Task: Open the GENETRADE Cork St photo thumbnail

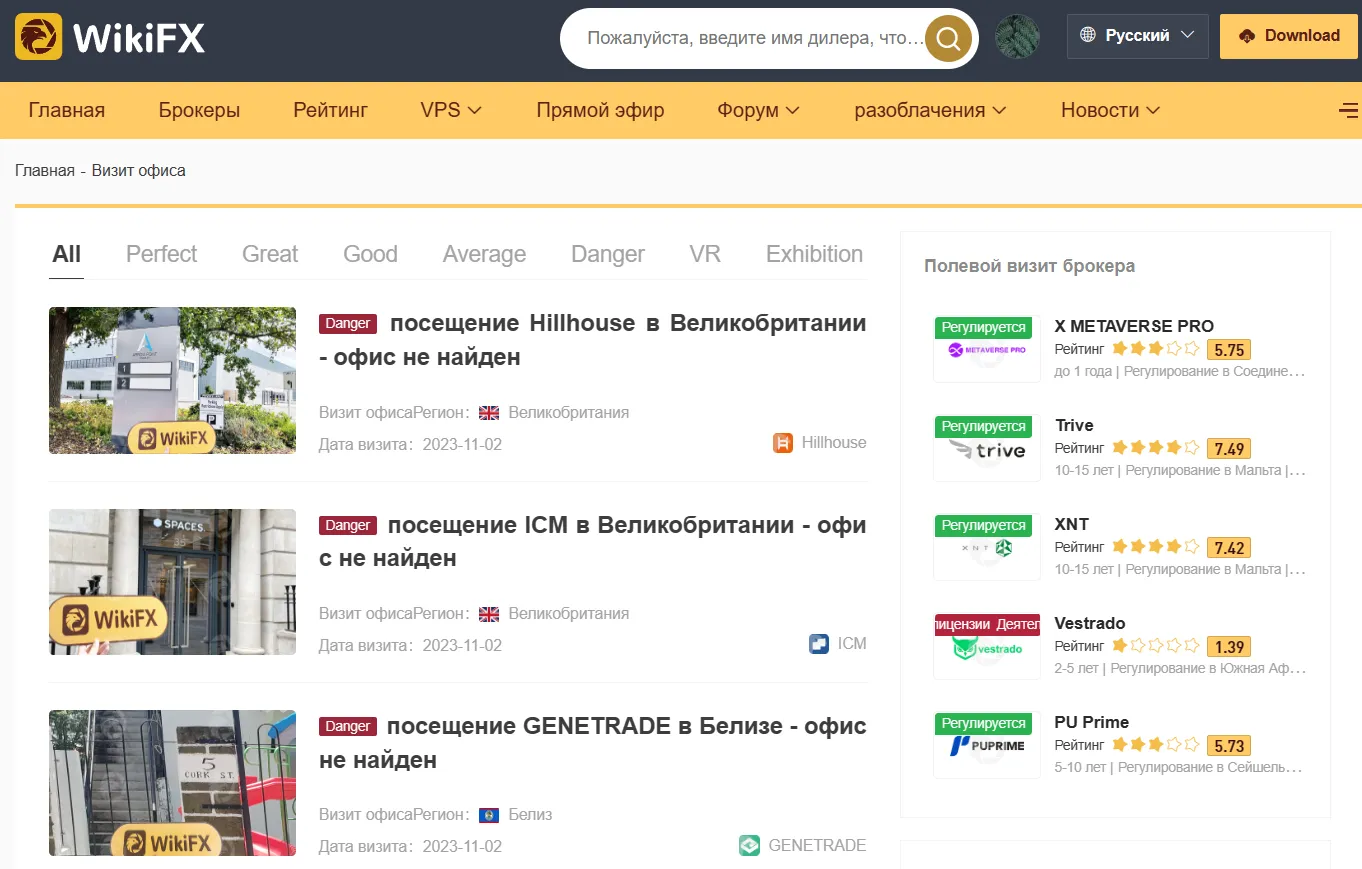Action: click(x=172, y=783)
